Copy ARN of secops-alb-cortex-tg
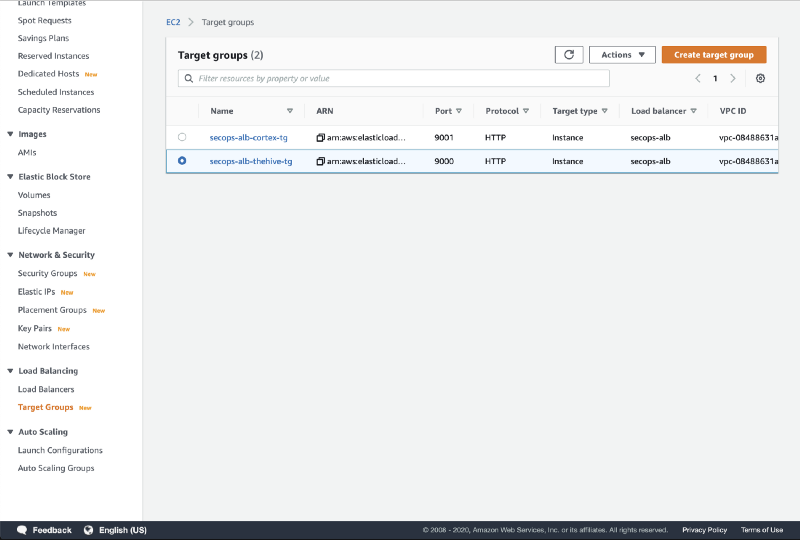Image resolution: width=800 pixels, height=540 pixels. (x=321, y=137)
